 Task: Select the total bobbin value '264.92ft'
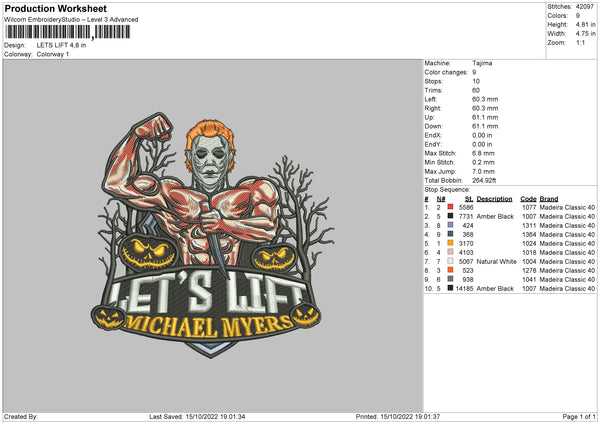pyautogui.click(x=484, y=181)
